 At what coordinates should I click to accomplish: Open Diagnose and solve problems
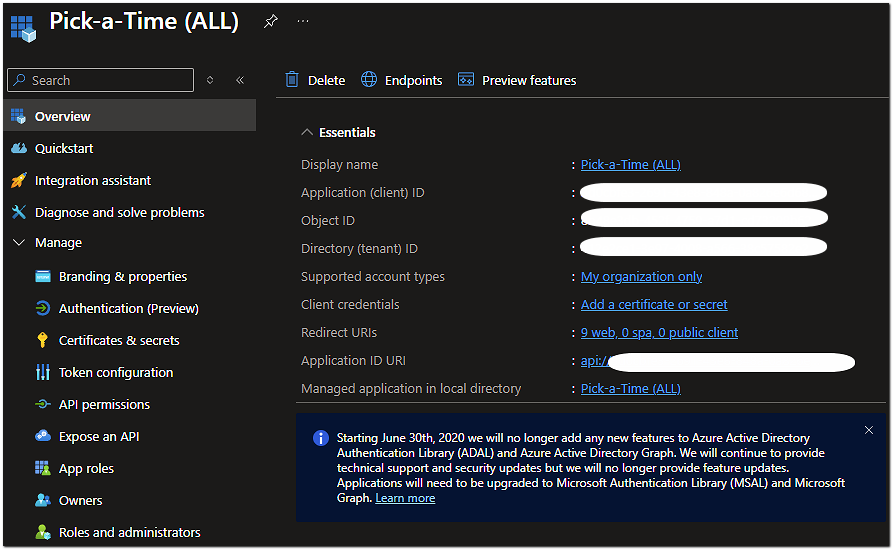click(x=119, y=212)
